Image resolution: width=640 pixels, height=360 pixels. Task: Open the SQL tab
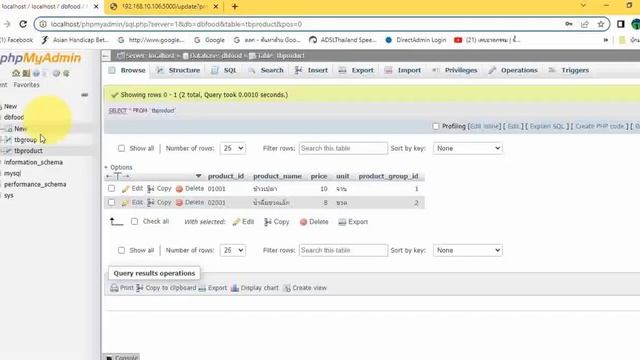coord(224,70)
